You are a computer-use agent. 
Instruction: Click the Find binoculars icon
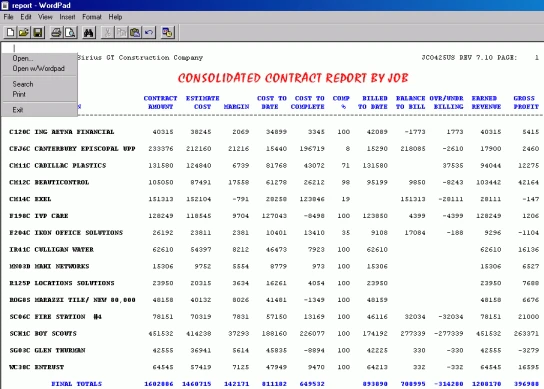pyautogui.click(x=89, y=33)
